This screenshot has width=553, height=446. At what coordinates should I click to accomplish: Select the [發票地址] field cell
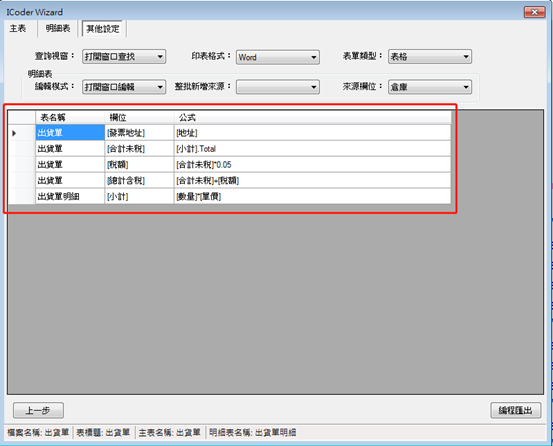pyautogui.click(x=140, y=133)
